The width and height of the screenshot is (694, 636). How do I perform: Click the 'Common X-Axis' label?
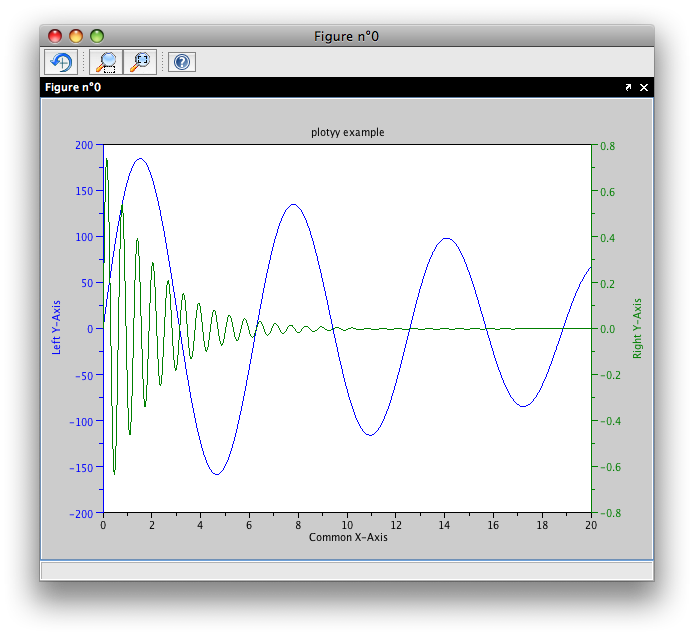pyautogui.click(x=347, y=537)
